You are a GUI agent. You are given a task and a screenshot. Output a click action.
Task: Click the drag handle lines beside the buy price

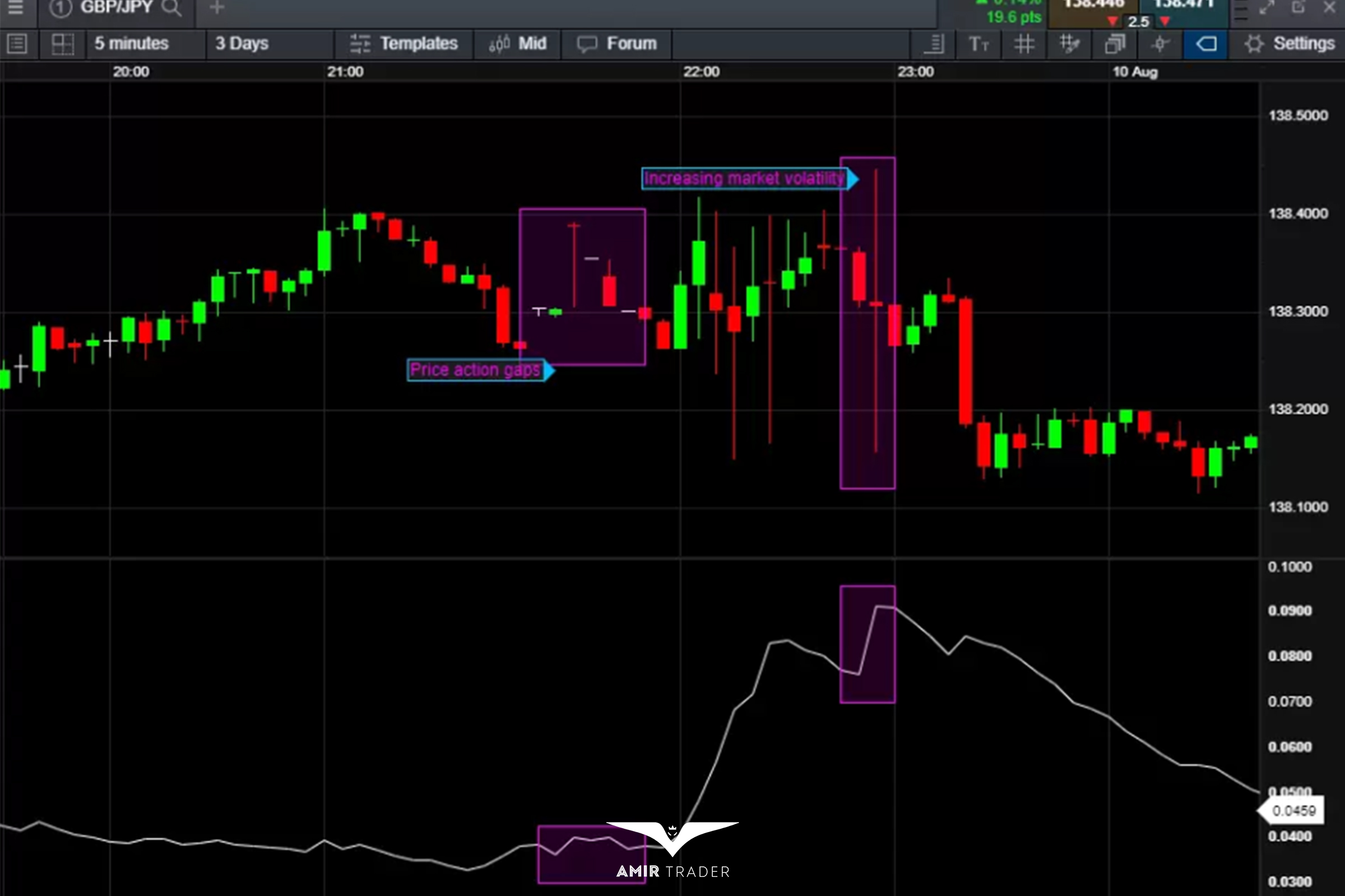tap(1241, 10)
